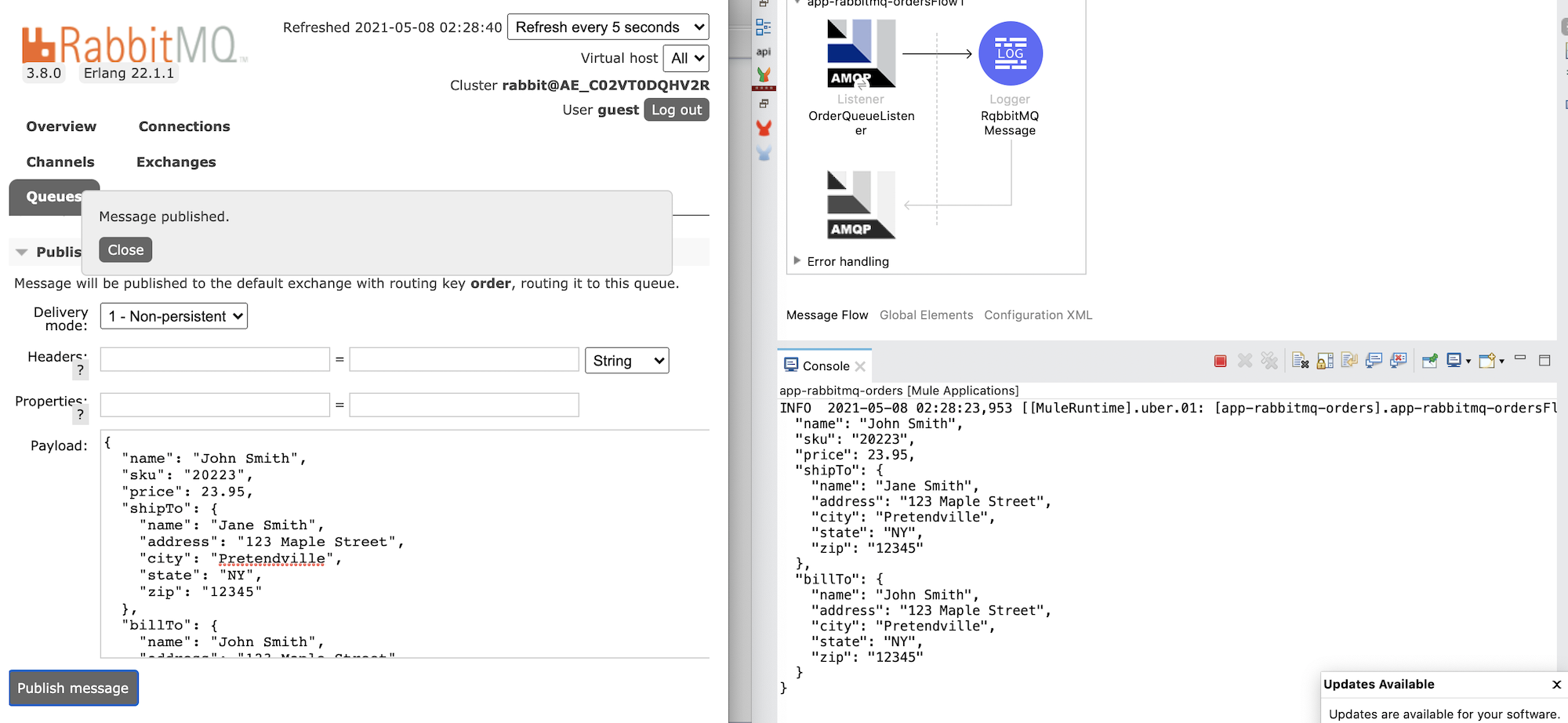The height and width of the screenshot is (723, 1568).
Task: Open the Refresh every 5 seconds dropdown
Action: (608, 27)
